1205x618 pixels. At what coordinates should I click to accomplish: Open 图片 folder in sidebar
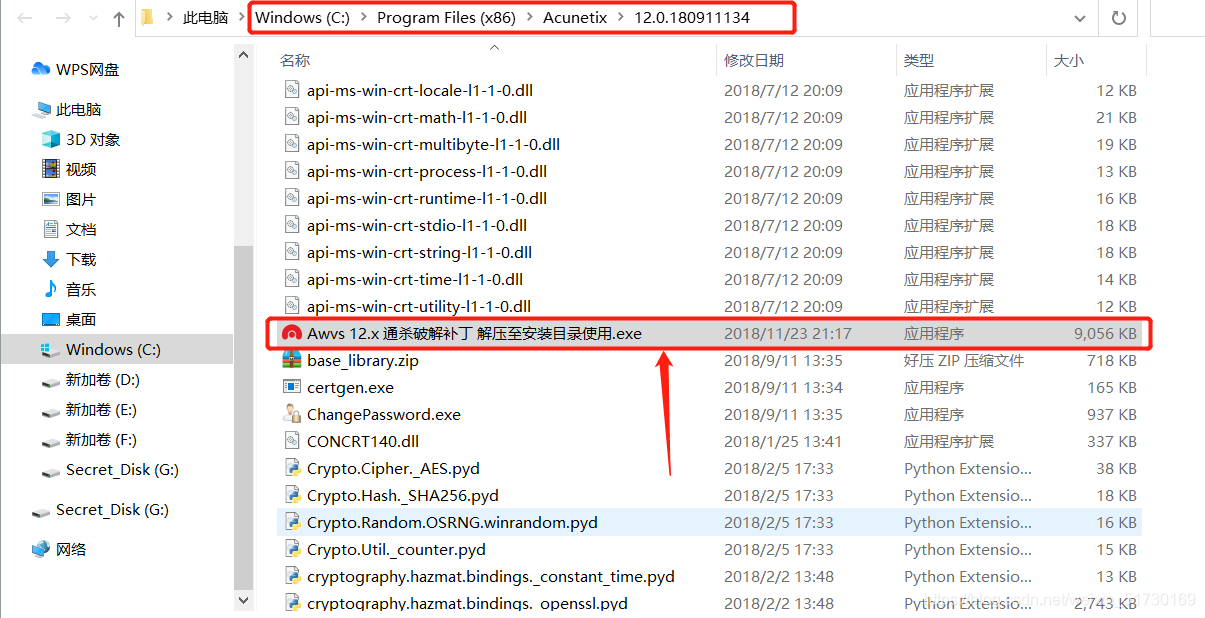point(81,199)
